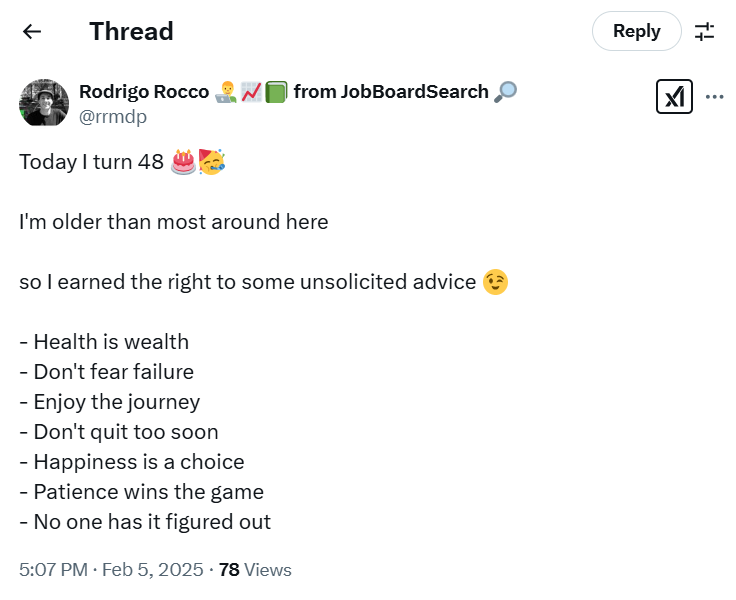Click the 78 Views count
Screen dimensions: 736x600
(x=255, y=570)
